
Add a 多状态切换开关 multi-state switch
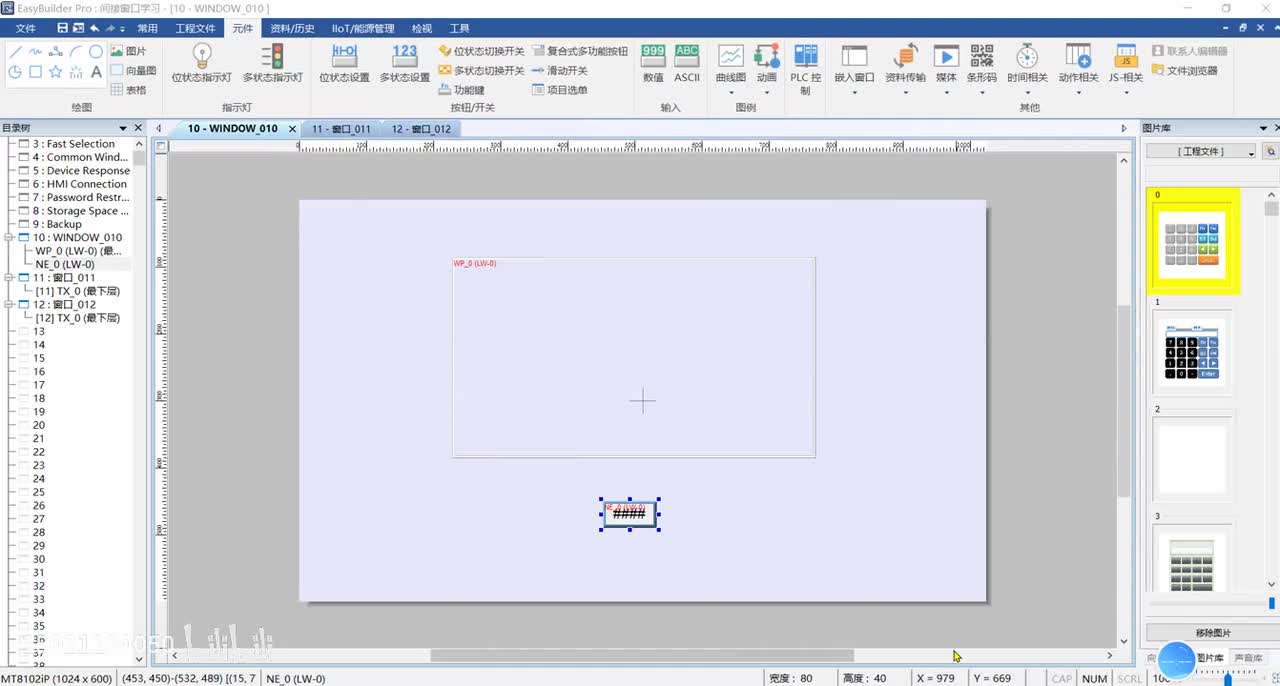[481, 70]
